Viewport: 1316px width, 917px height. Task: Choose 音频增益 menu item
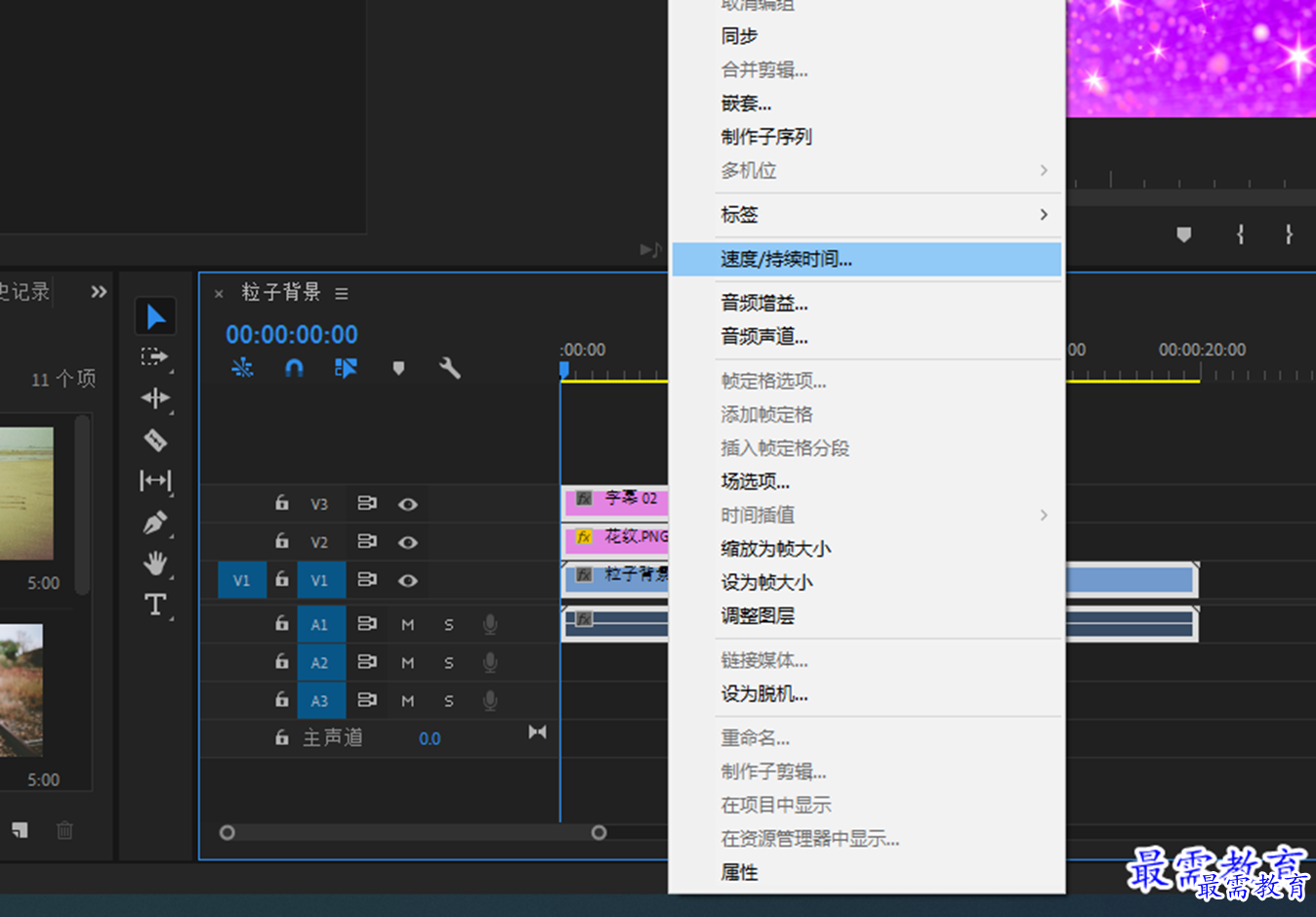[867, 303]
